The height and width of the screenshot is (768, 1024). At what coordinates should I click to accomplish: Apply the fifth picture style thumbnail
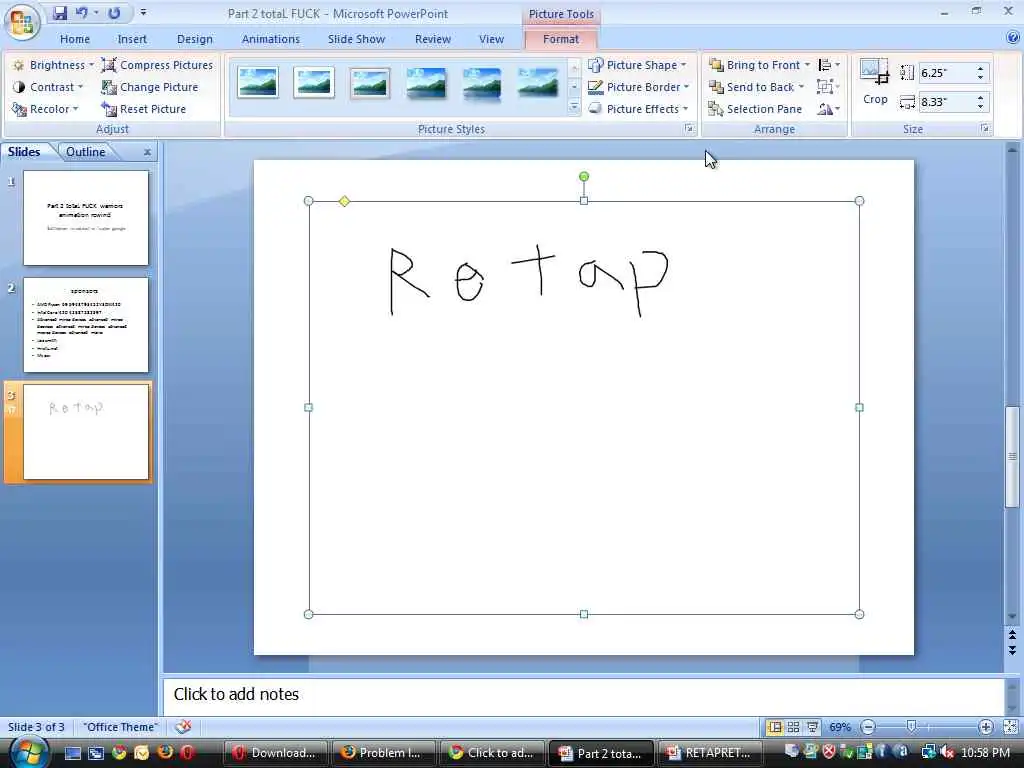482,83
